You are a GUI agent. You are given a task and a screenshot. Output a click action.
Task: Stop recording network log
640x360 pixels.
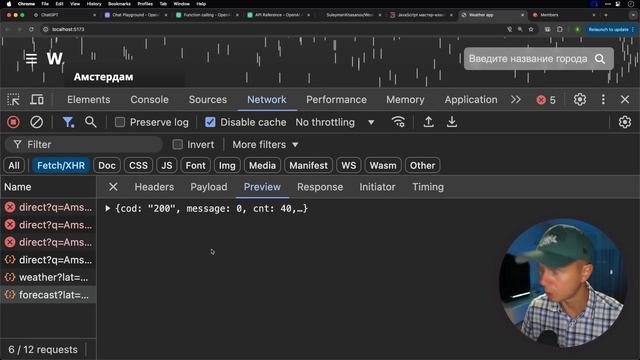click(13, 122)
